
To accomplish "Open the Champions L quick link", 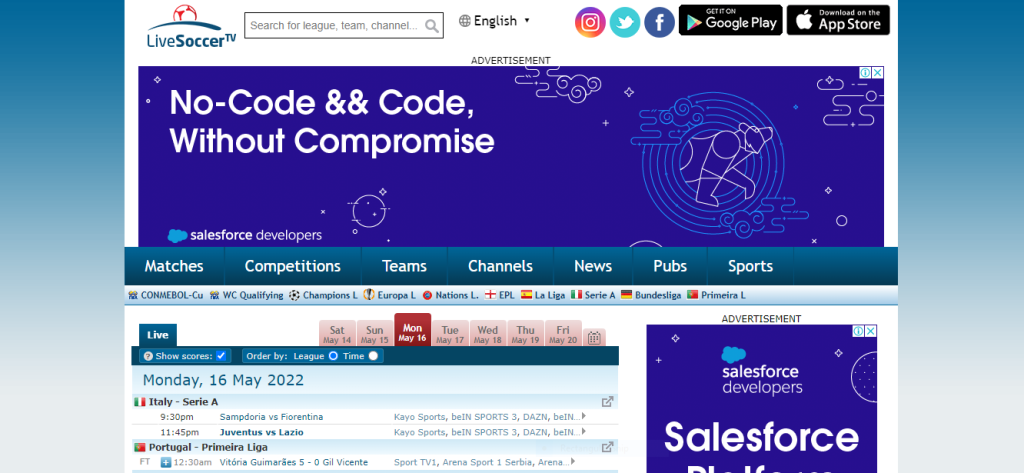I will pyautogui.click(x=323, y=295).
